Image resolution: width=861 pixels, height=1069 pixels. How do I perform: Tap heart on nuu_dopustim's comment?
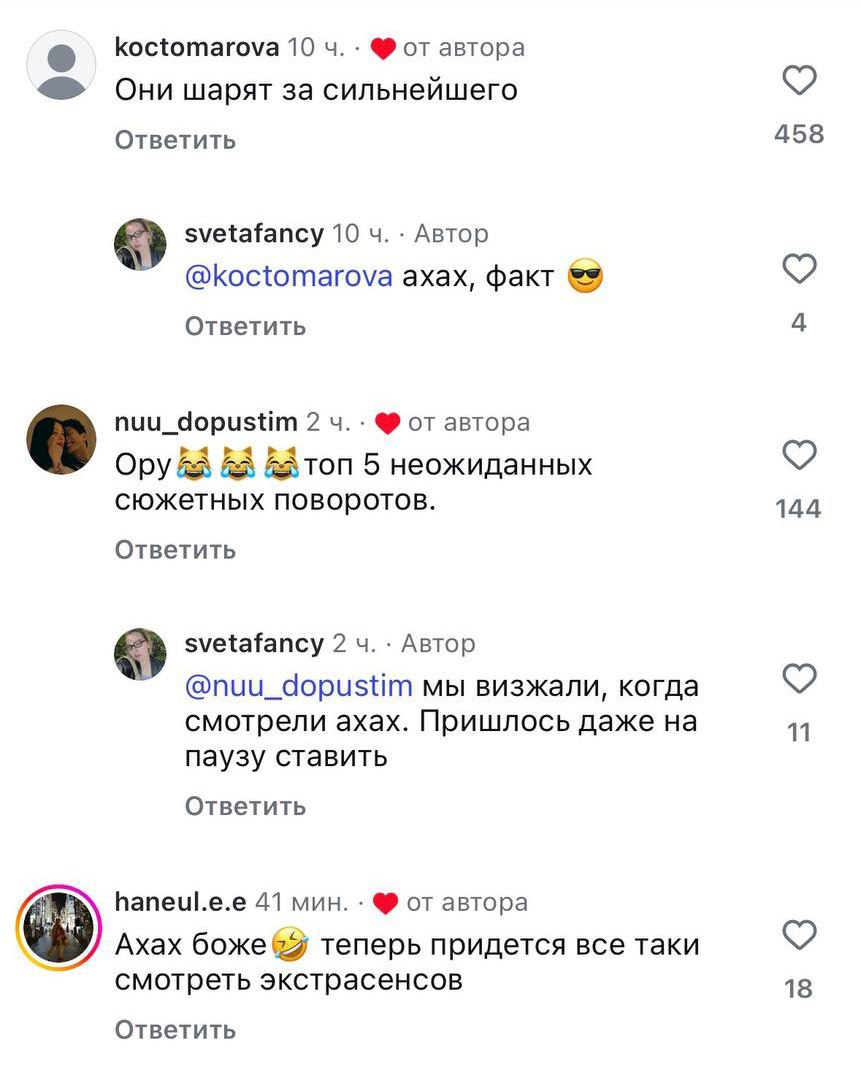[799, 455]
